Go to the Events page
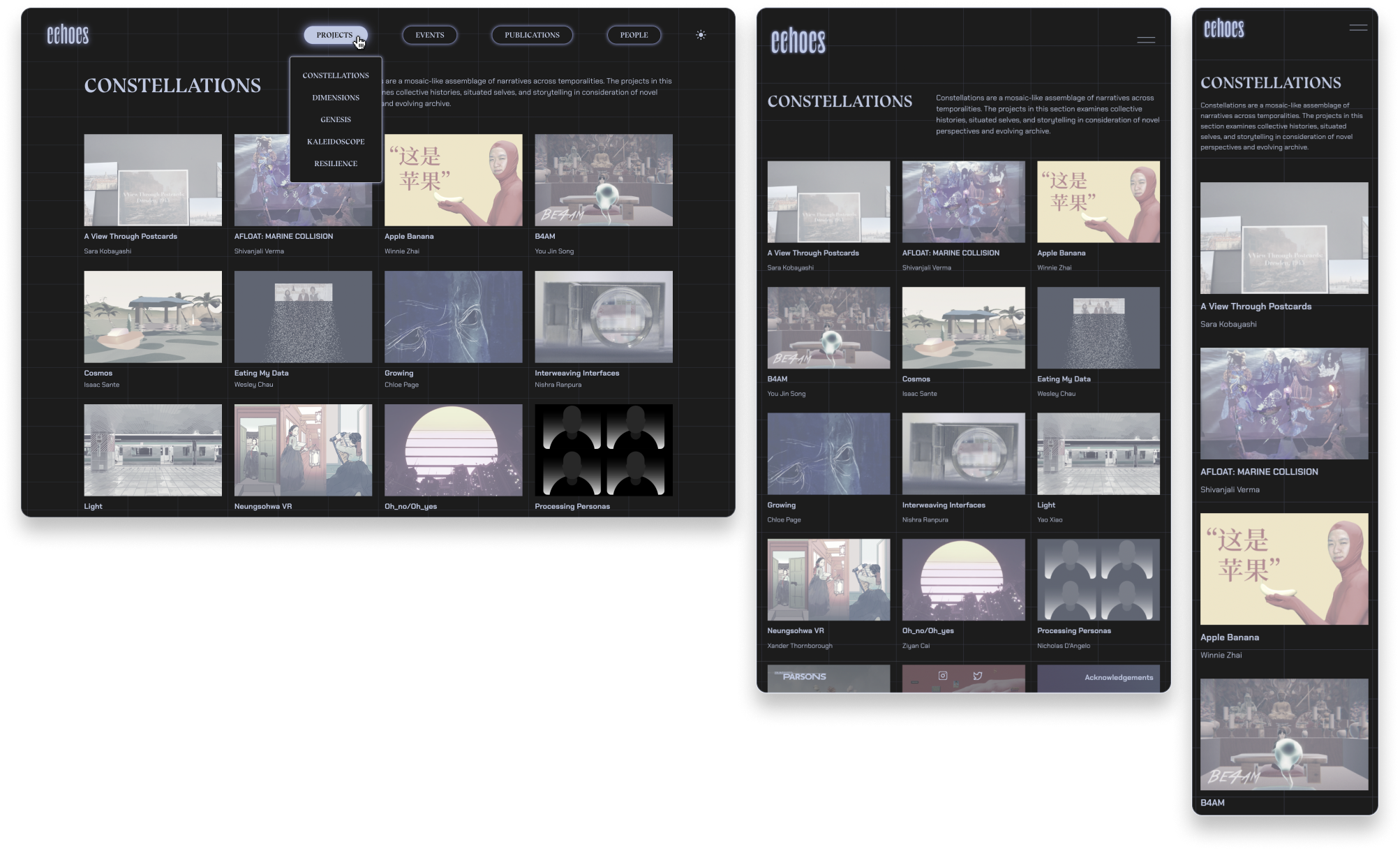The height and width of the screenshot is (851, 1400). point(430,35)
